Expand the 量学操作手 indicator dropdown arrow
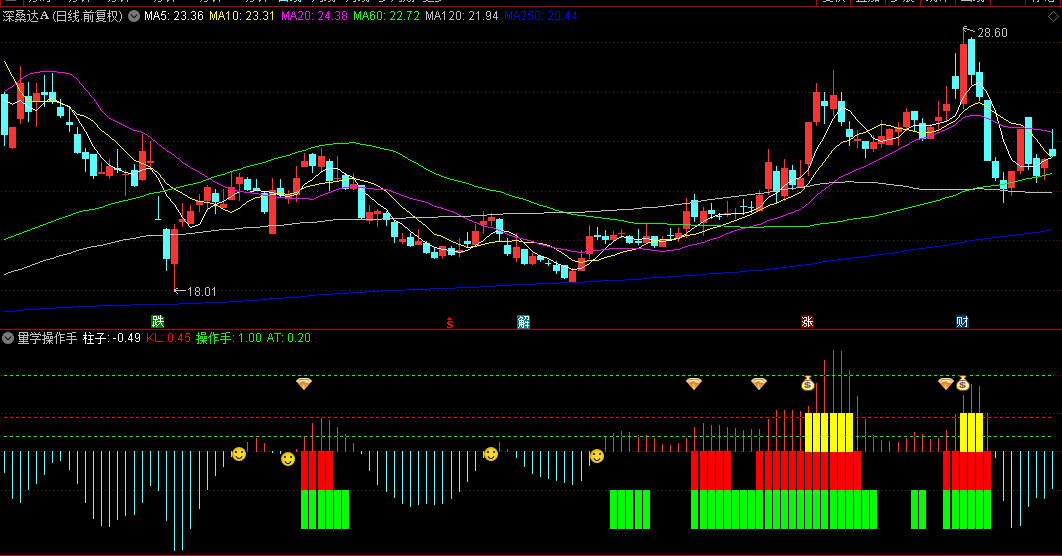Screen dimensions: 1062x556 point(8,338)
